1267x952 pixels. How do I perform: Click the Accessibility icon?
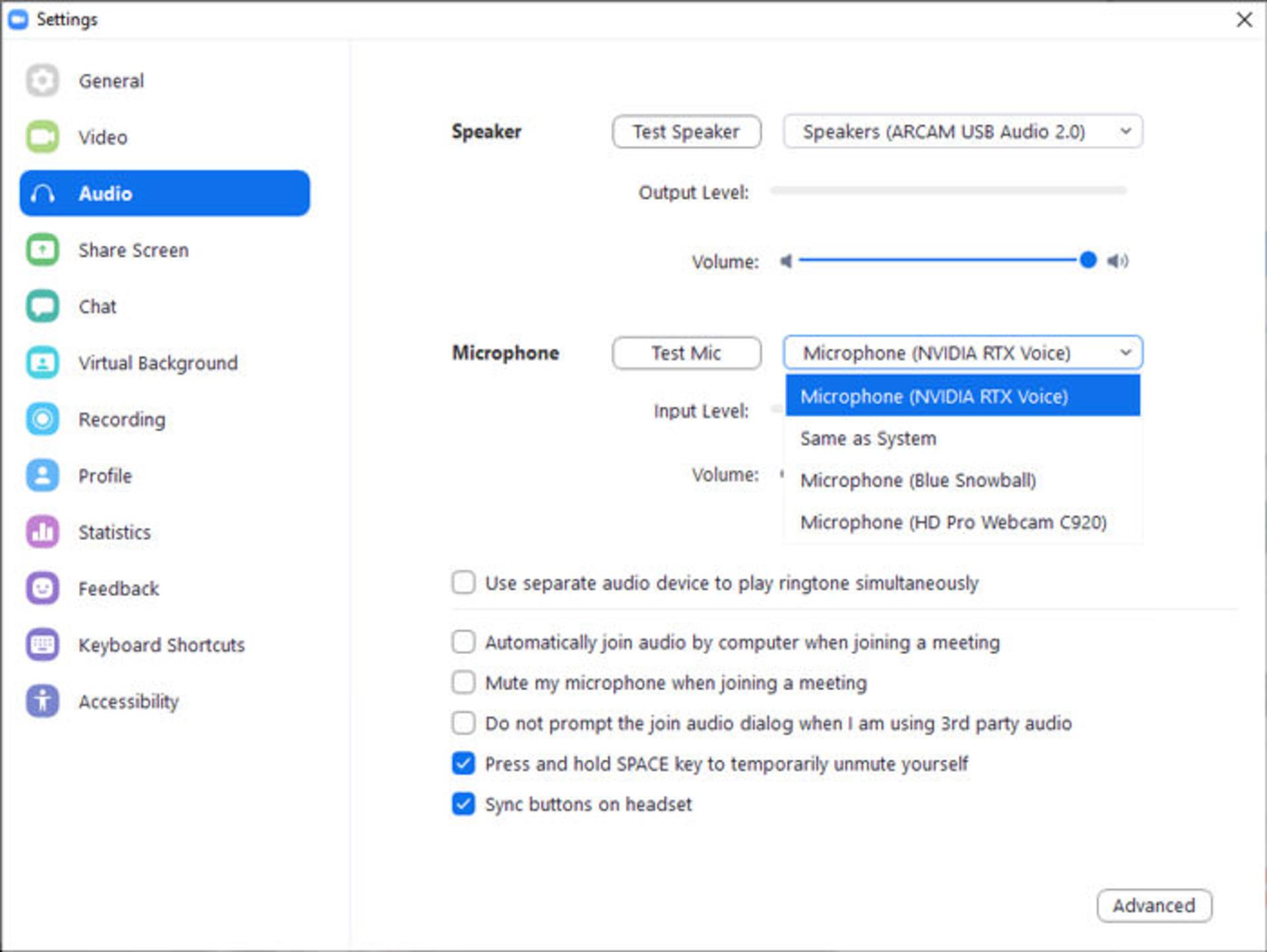(x=42, y=701)
